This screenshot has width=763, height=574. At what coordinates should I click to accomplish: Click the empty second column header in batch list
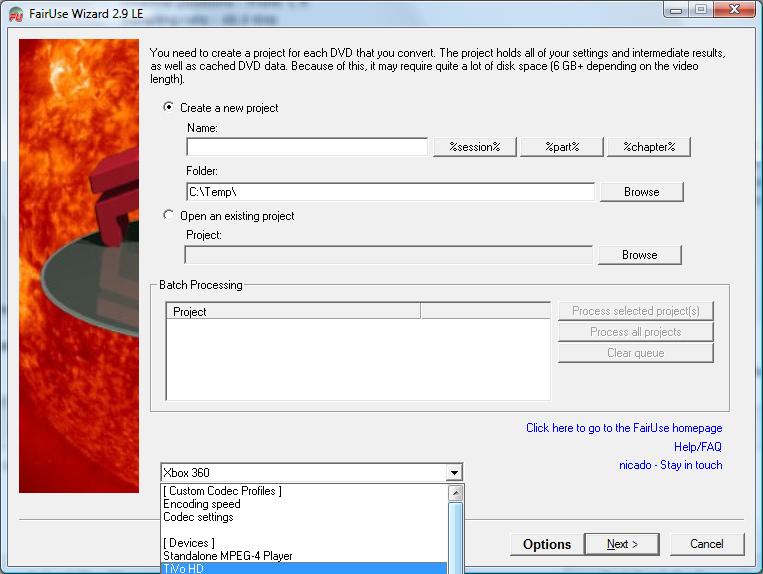(x=485, y=311)
